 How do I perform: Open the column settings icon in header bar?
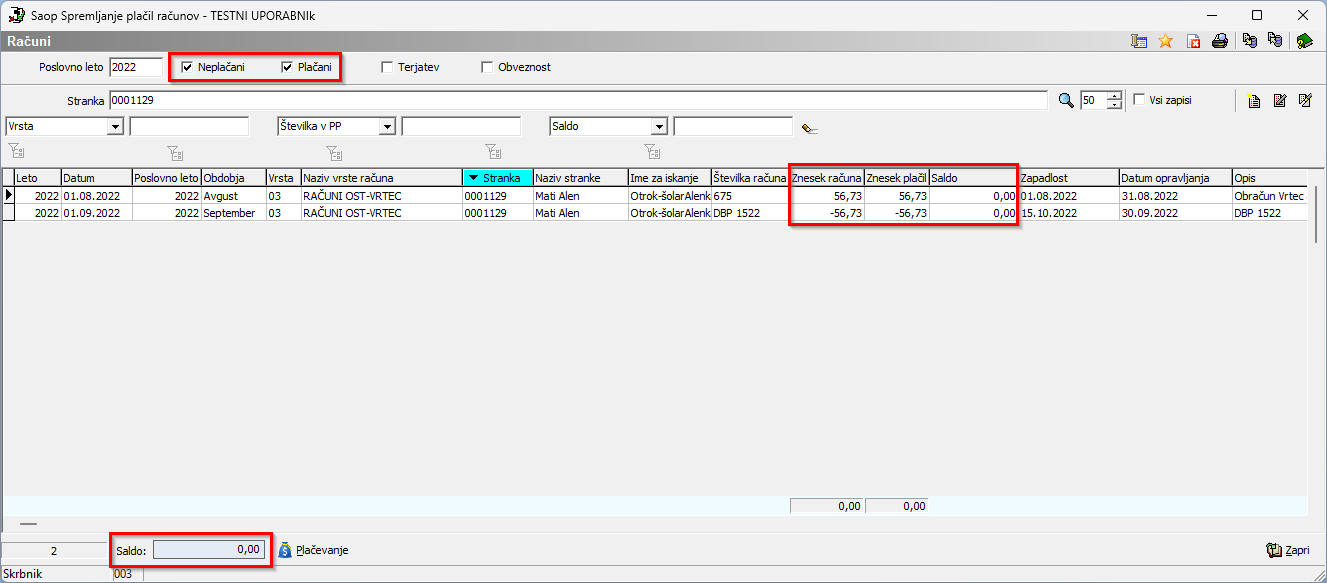click(1139, 41)
